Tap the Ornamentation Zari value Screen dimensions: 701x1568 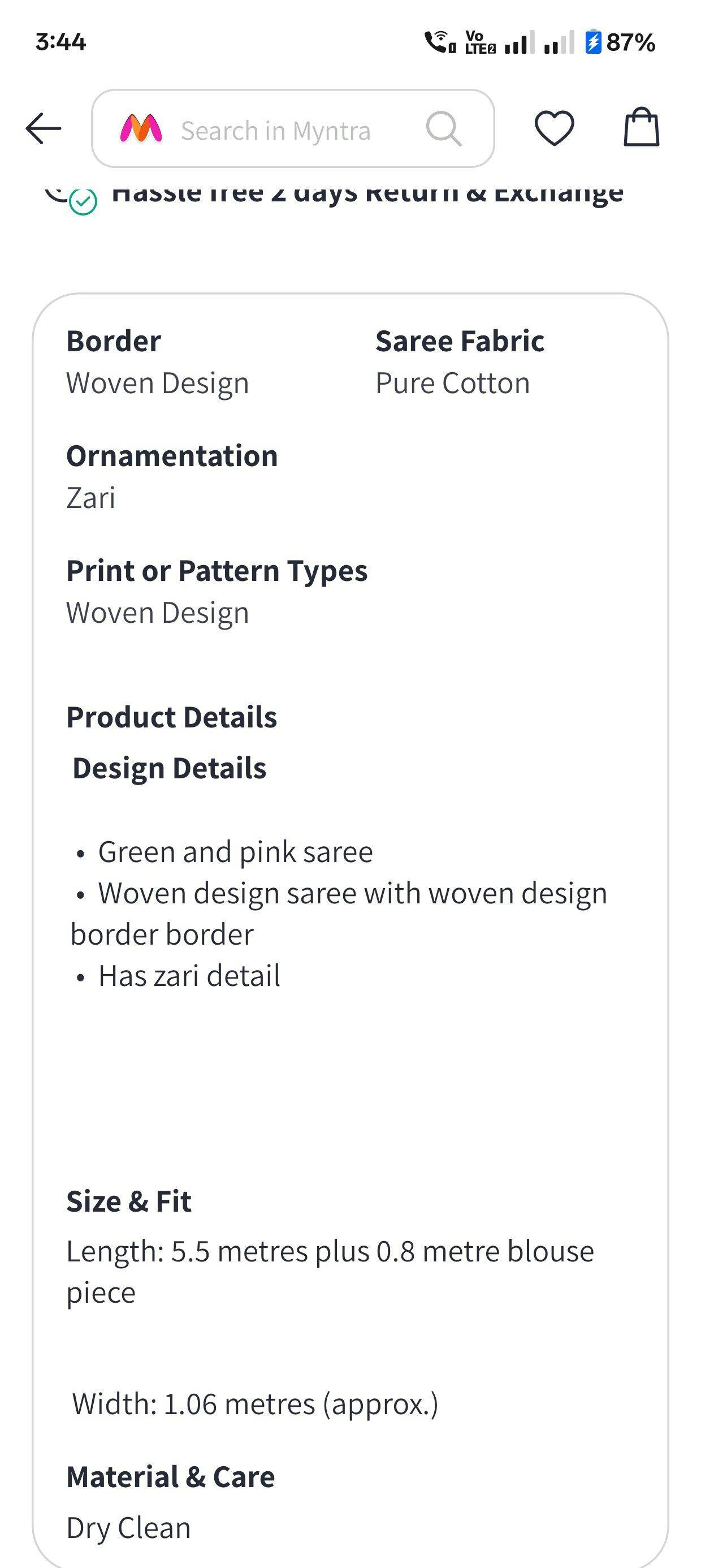coord(90,498)
